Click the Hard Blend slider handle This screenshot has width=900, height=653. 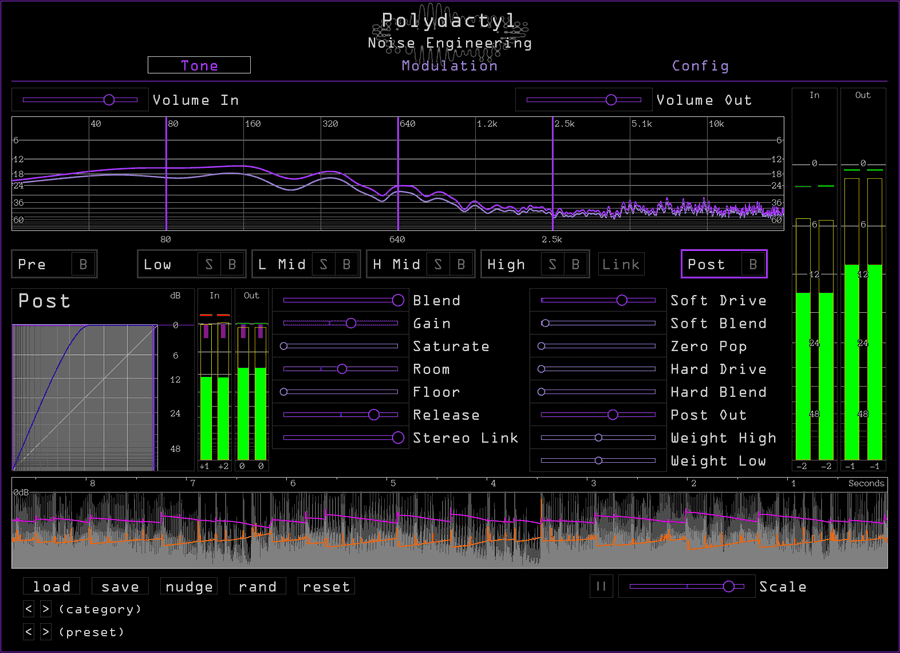click(541, 392)
